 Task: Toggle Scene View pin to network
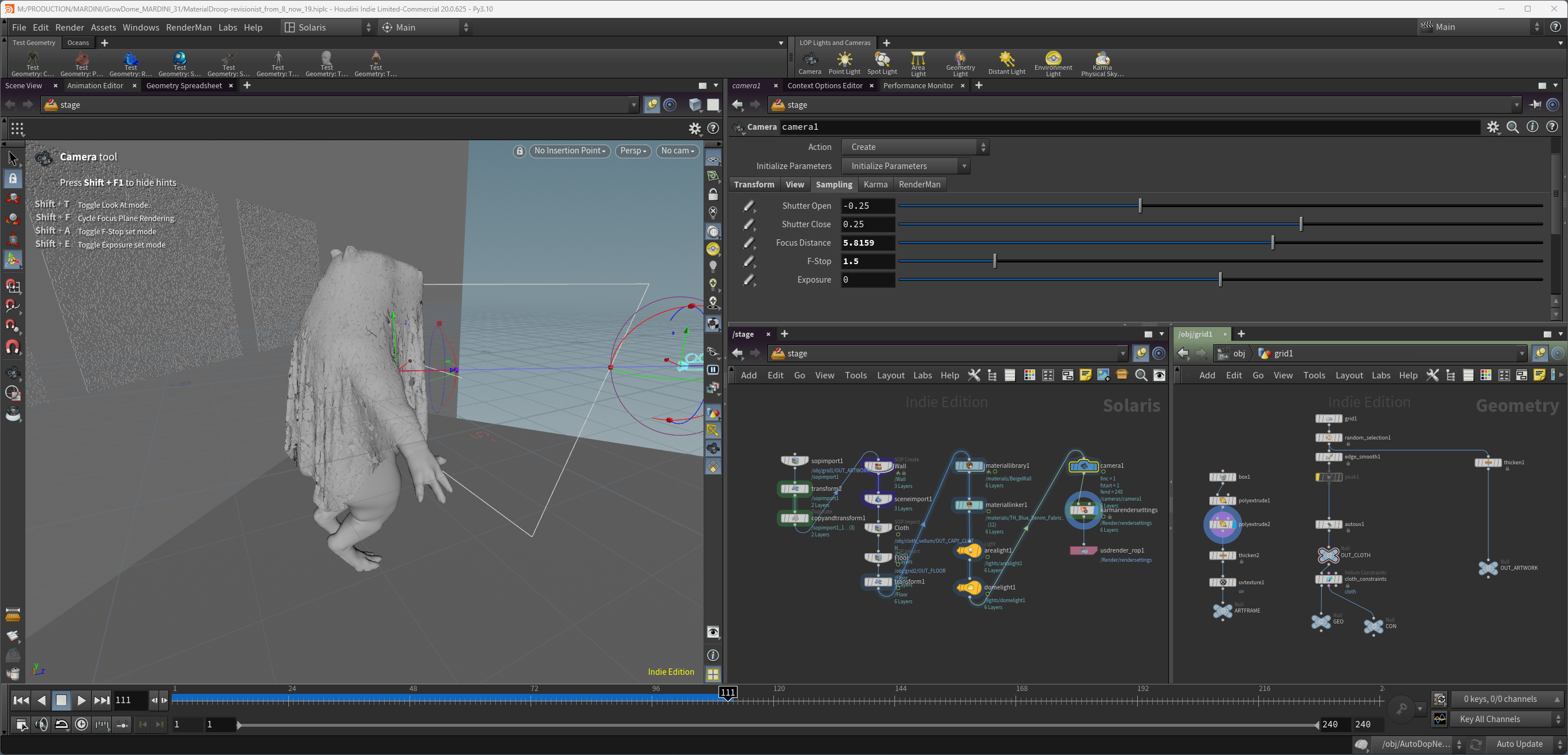click(652, 105)
